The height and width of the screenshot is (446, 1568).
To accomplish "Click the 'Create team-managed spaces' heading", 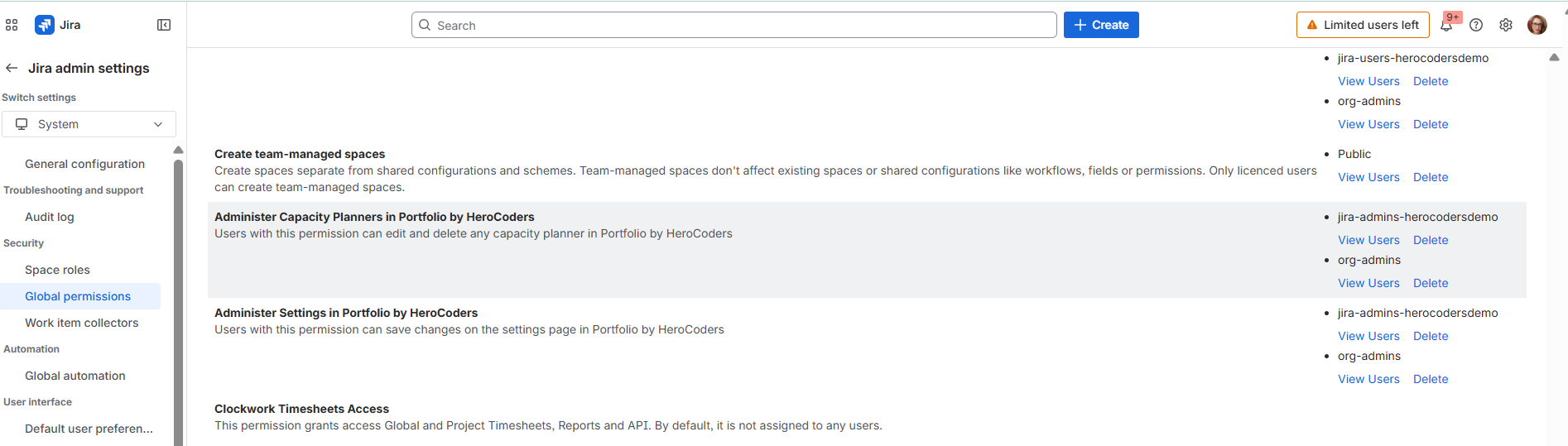I will coord(300,154).
